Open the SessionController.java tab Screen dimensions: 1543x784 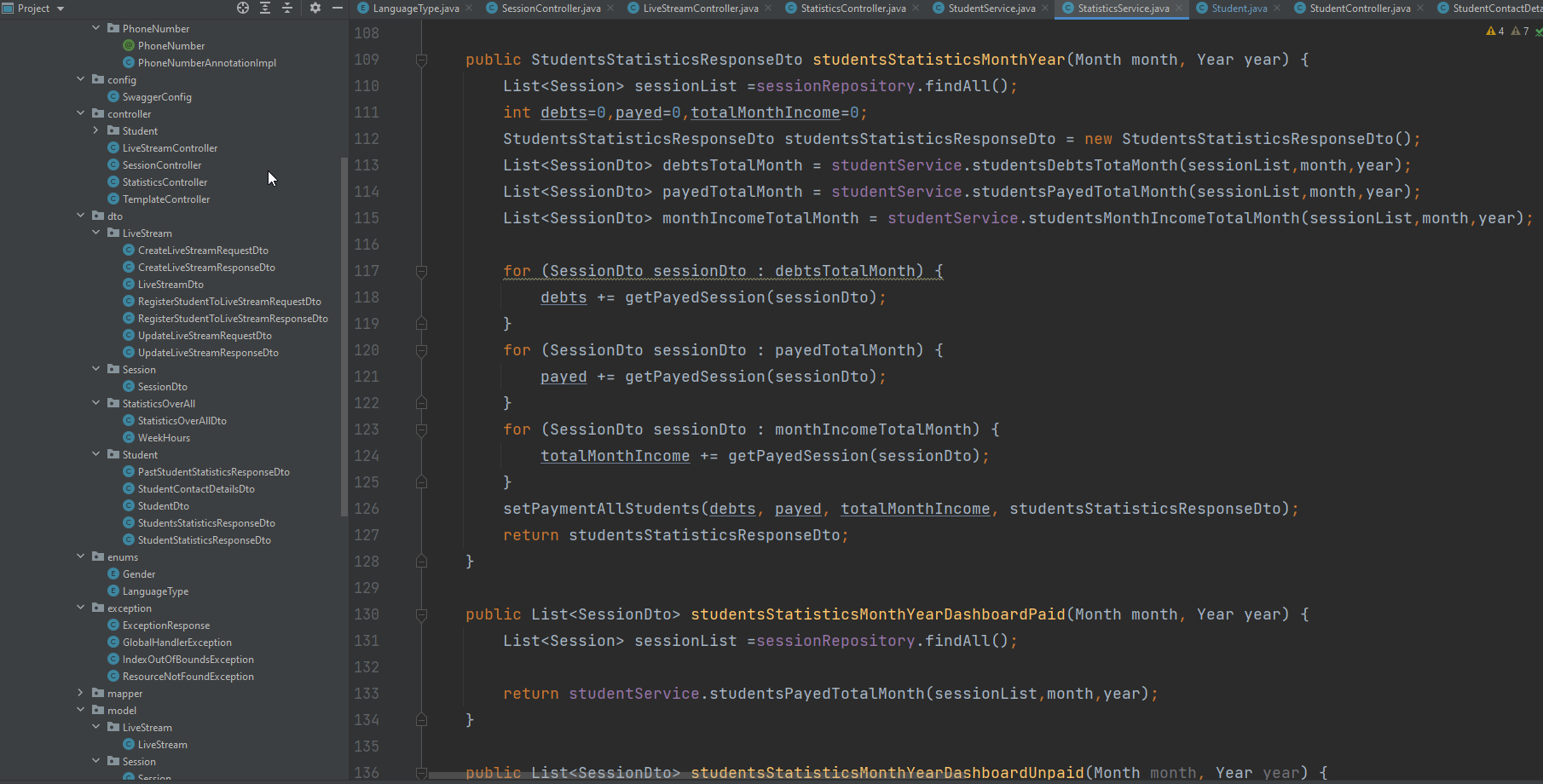pos(551,9)
